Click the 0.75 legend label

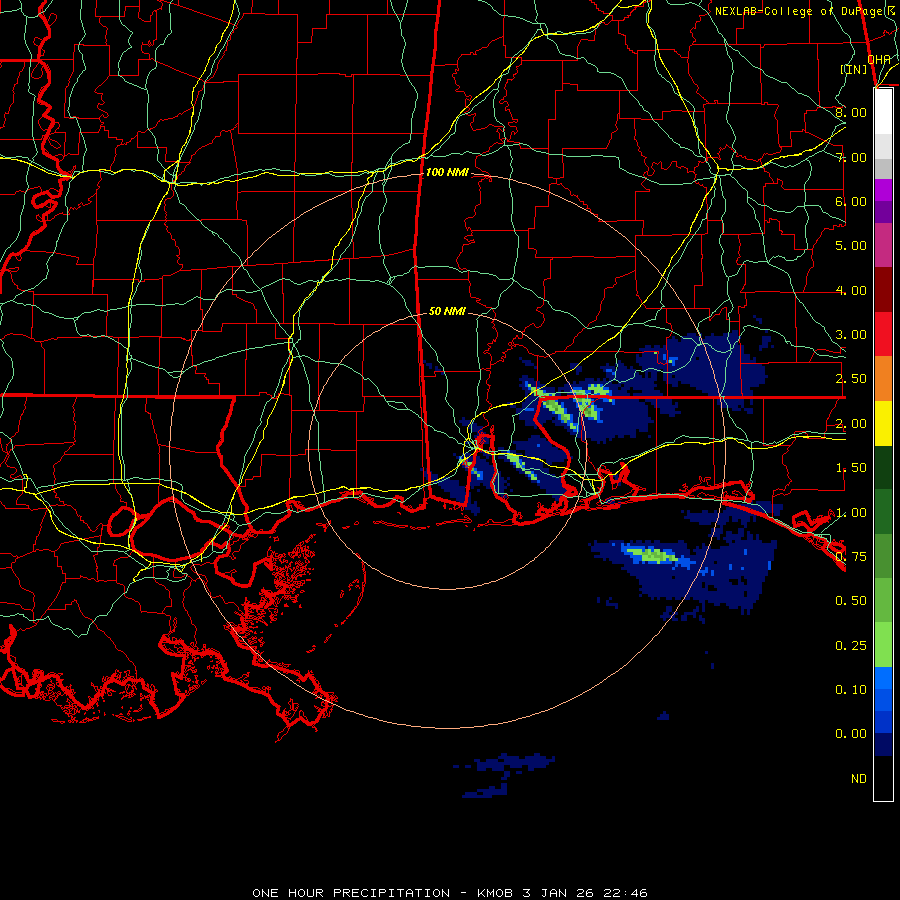coord(851,557)
